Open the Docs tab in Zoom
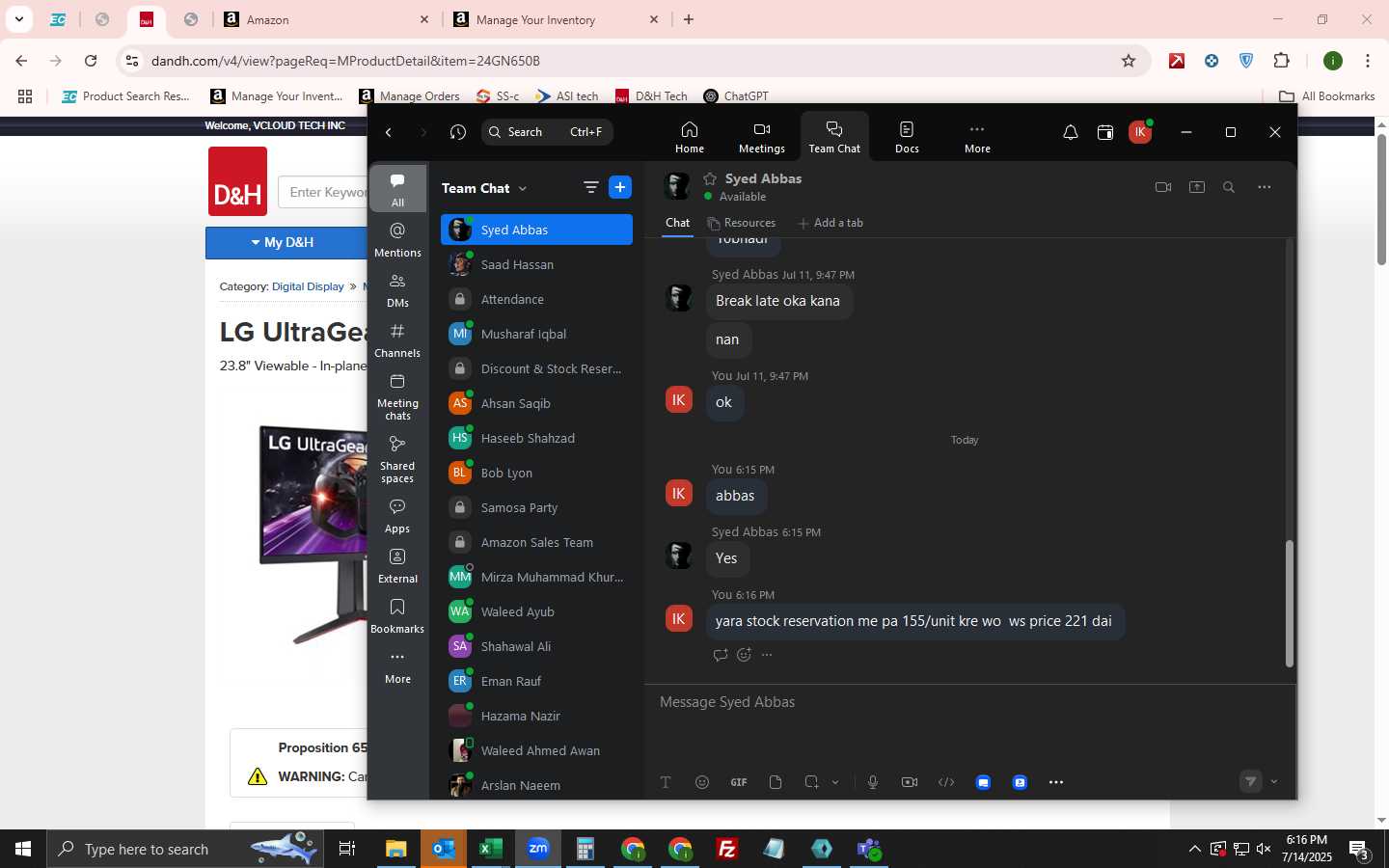This screenshot has width=1389, height=868. tap(907, 137)
